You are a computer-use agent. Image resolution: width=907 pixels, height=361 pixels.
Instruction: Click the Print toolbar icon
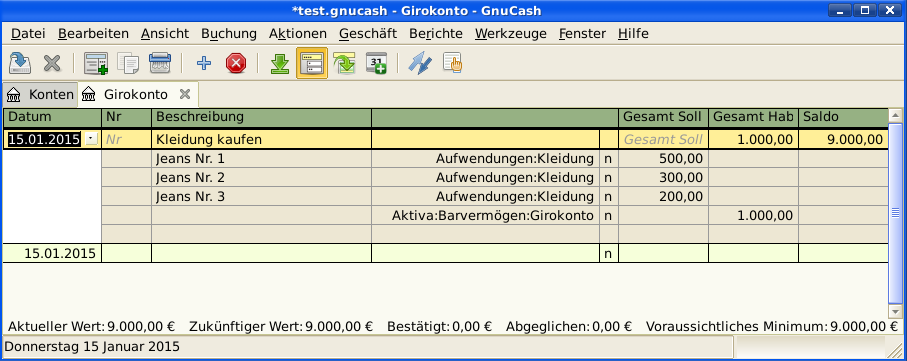click(160, 63)
